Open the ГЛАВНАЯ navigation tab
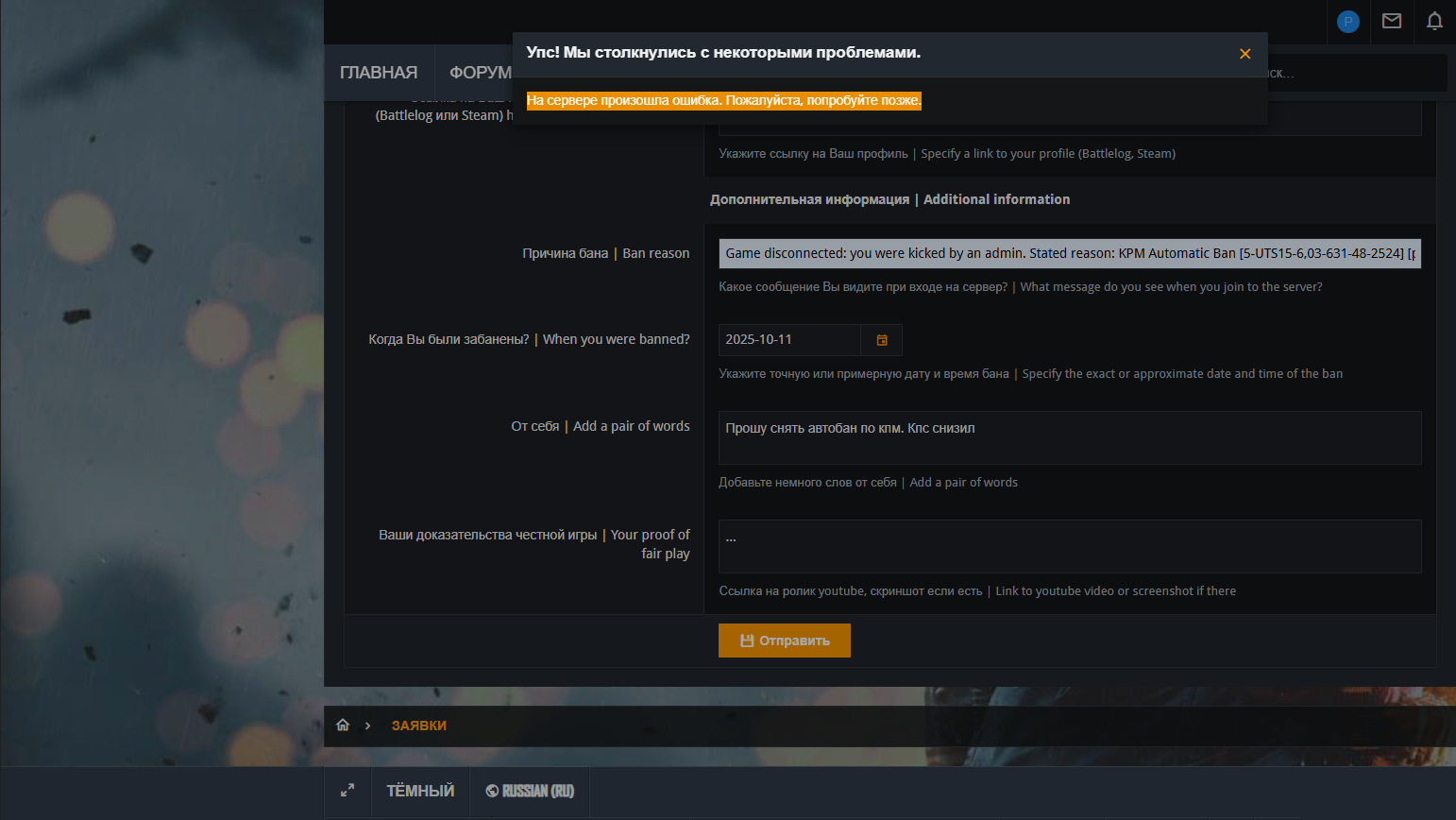This screenshot has height=820, width=1456. 379,73
